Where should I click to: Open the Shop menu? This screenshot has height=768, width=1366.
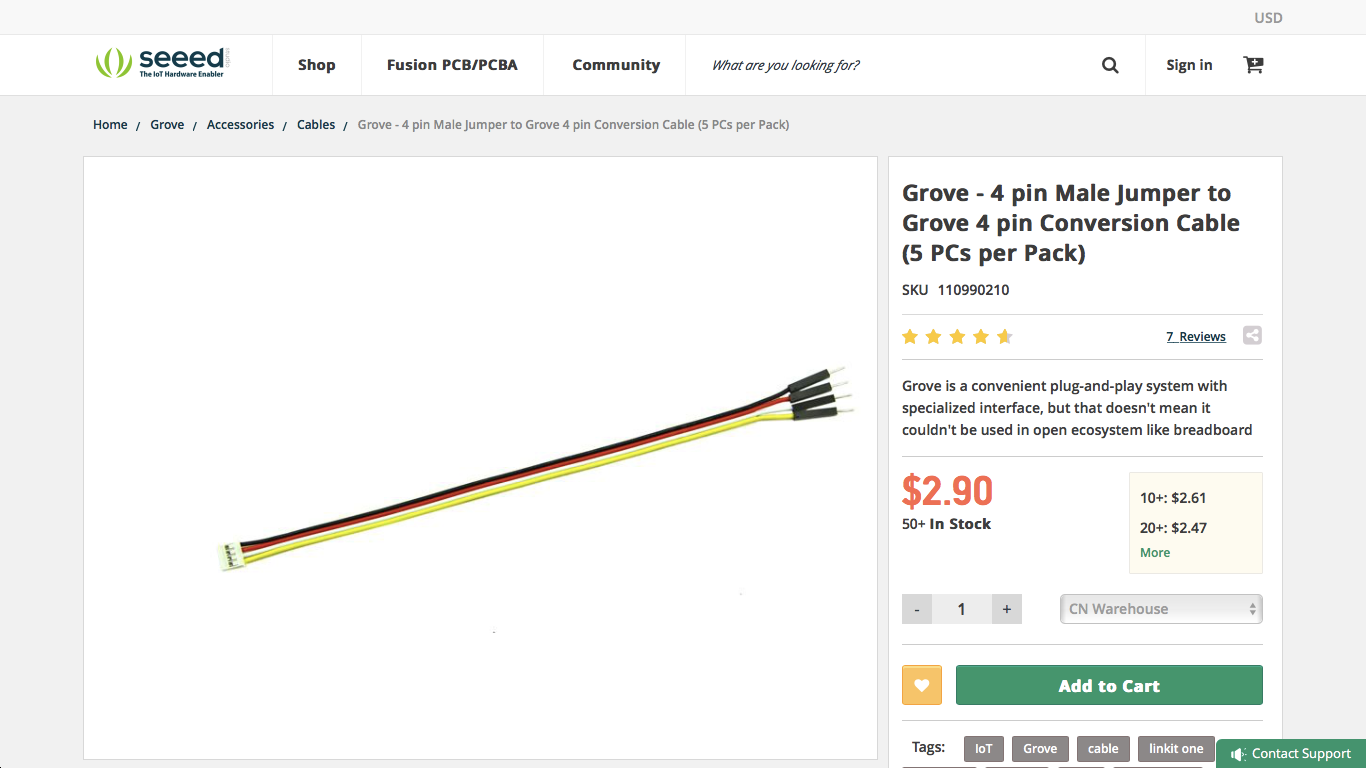[316, 65]
